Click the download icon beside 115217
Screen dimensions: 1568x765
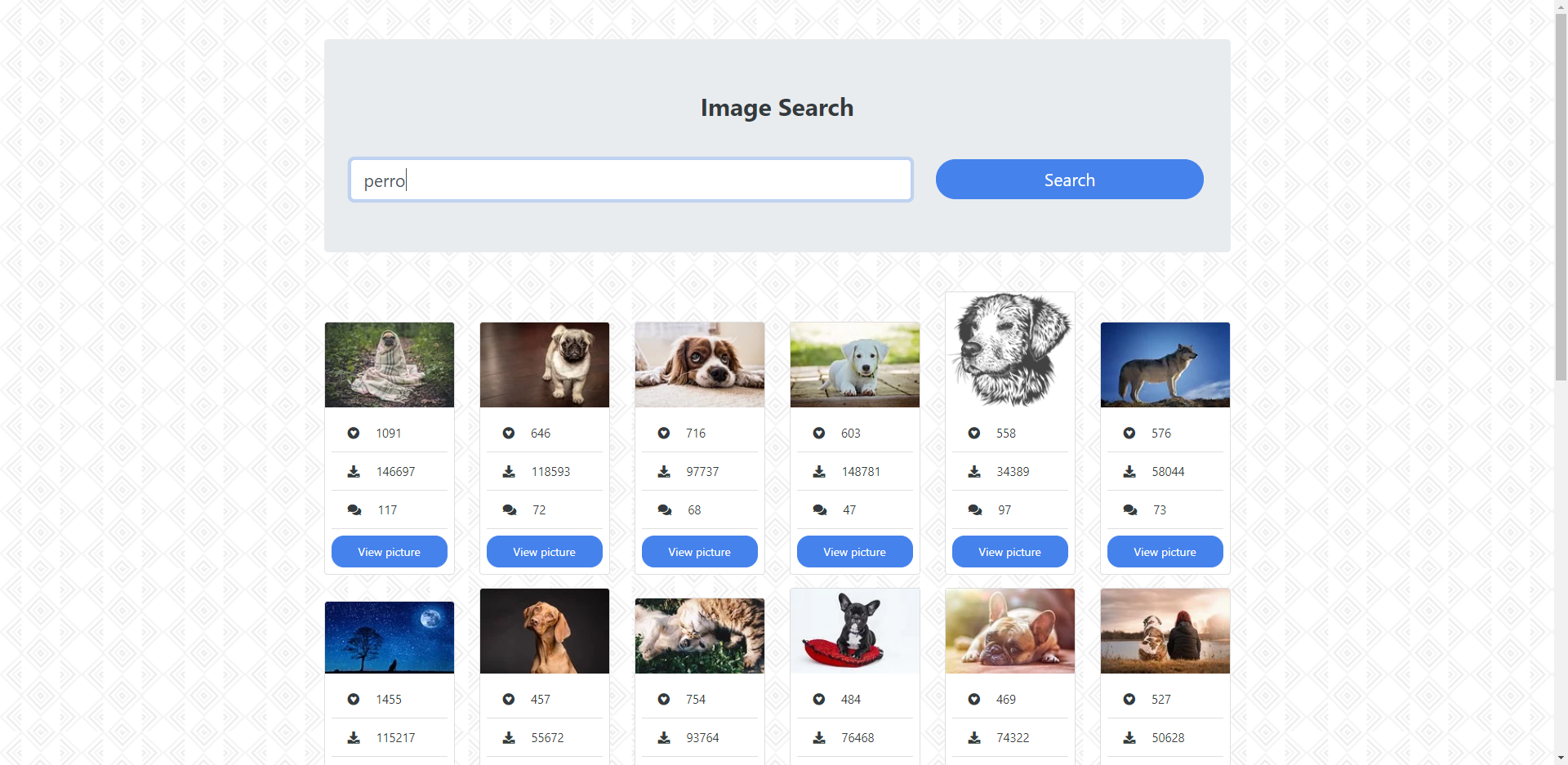click(x=354, y=738)
